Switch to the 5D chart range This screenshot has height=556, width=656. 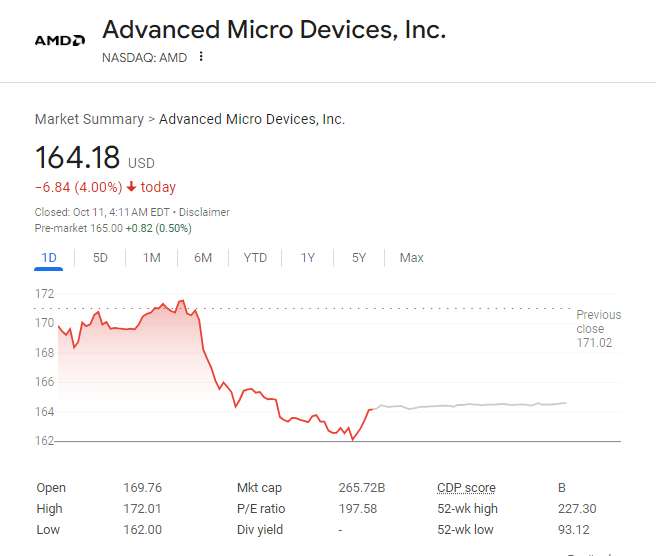pyautogui.click(x=100, y=258)
